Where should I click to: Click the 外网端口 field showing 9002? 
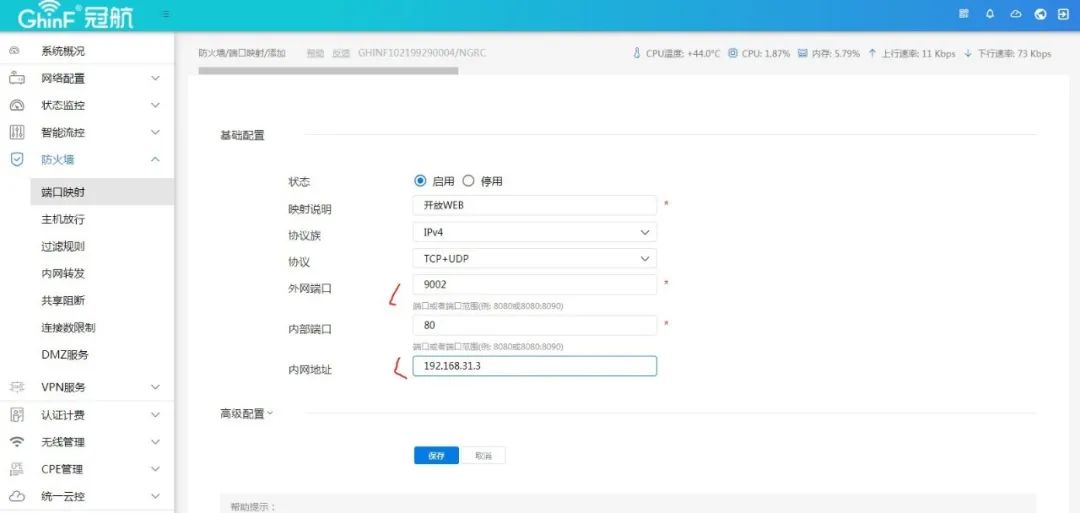[534, 284]
